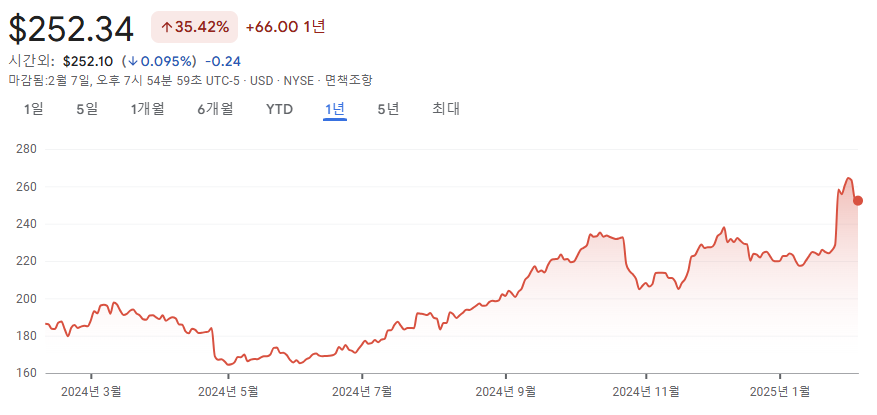Screen dimensions: 877x415
Task: Click the red endpoint dot on chart
Action: pyautogui.click(x=858, y=200)
